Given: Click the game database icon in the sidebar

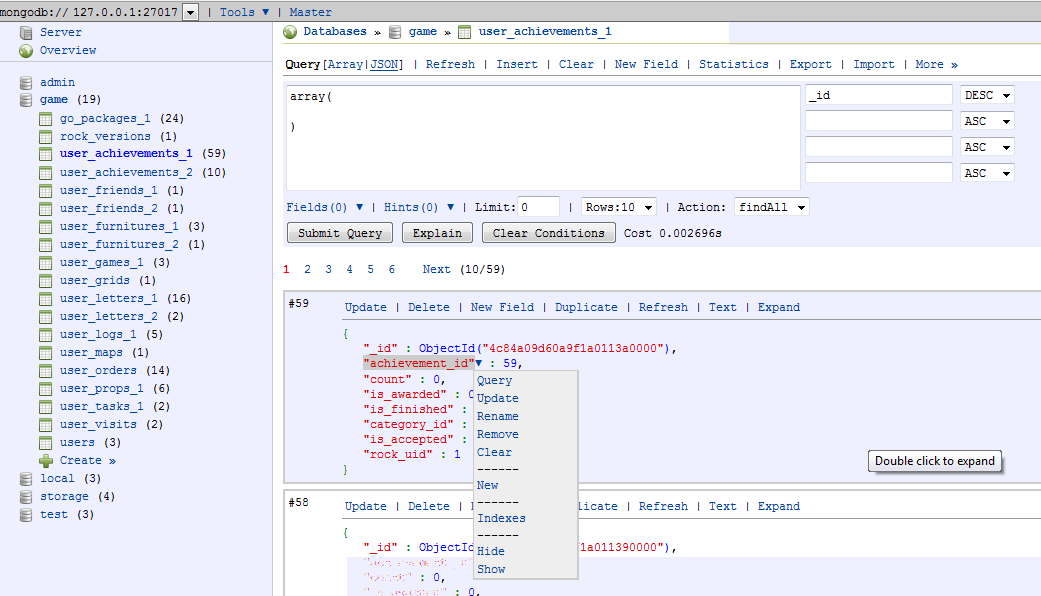Looking at the screenshot, I should pyautogui.click(x=26, y=100).
